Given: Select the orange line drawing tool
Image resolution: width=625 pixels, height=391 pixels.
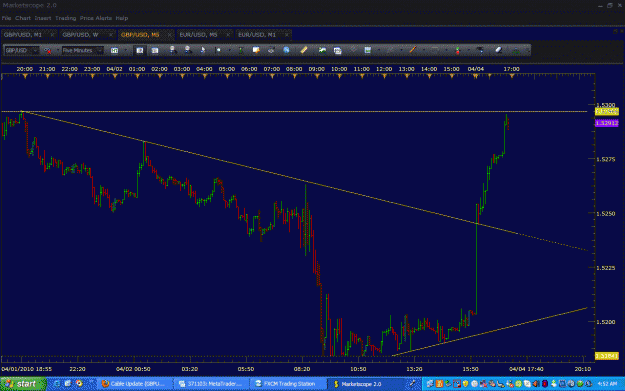Looking at the screenshot, I should (x=413, y=51).
